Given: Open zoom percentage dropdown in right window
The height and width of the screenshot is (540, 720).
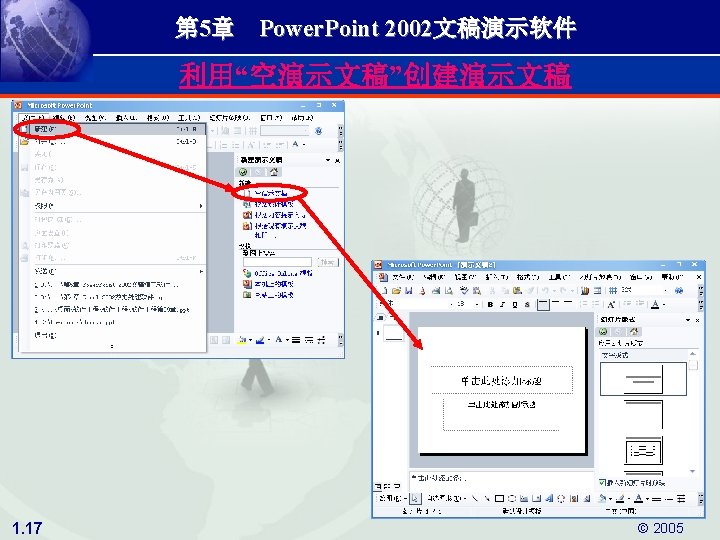Looking at the screenshot, I should pyautogui.click(x=665, y=290).
